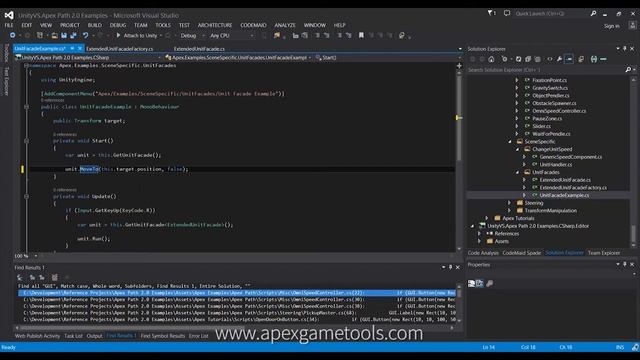Switch to ExtendedUnitFacade.cs editor tab

pyautogui.click(x=199, y=49)
